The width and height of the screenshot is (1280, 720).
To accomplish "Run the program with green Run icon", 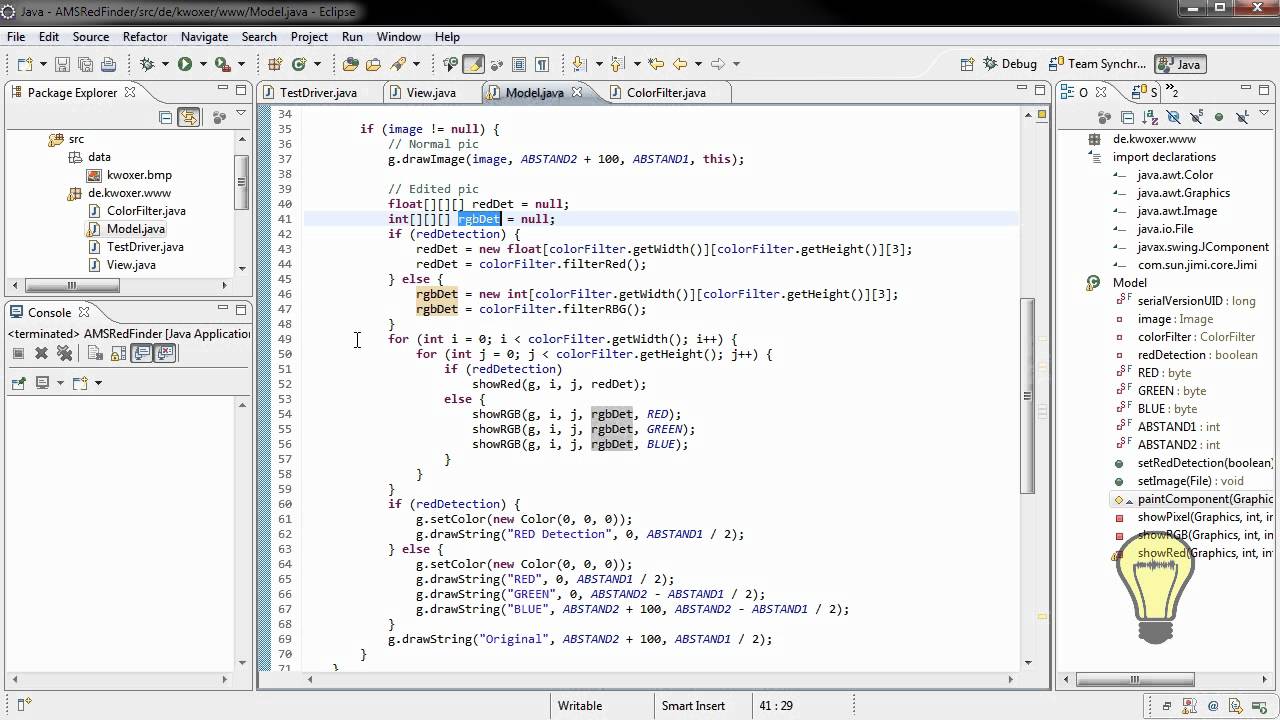I will pyautogui.click(x=185, y=64).
